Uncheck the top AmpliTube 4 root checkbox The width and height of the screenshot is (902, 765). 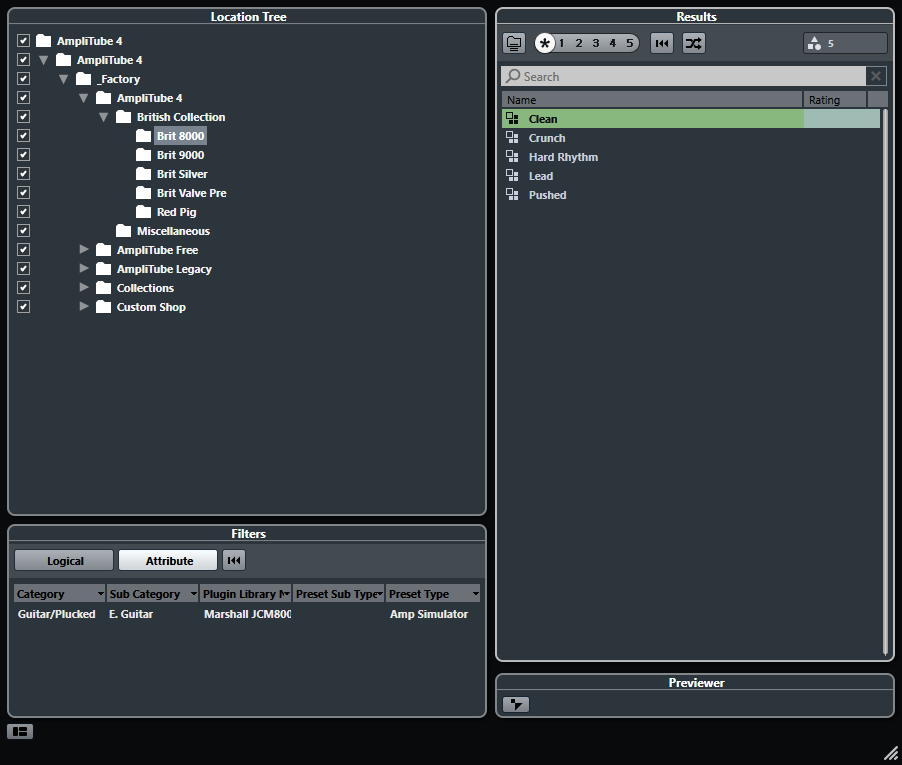(24, 41)
